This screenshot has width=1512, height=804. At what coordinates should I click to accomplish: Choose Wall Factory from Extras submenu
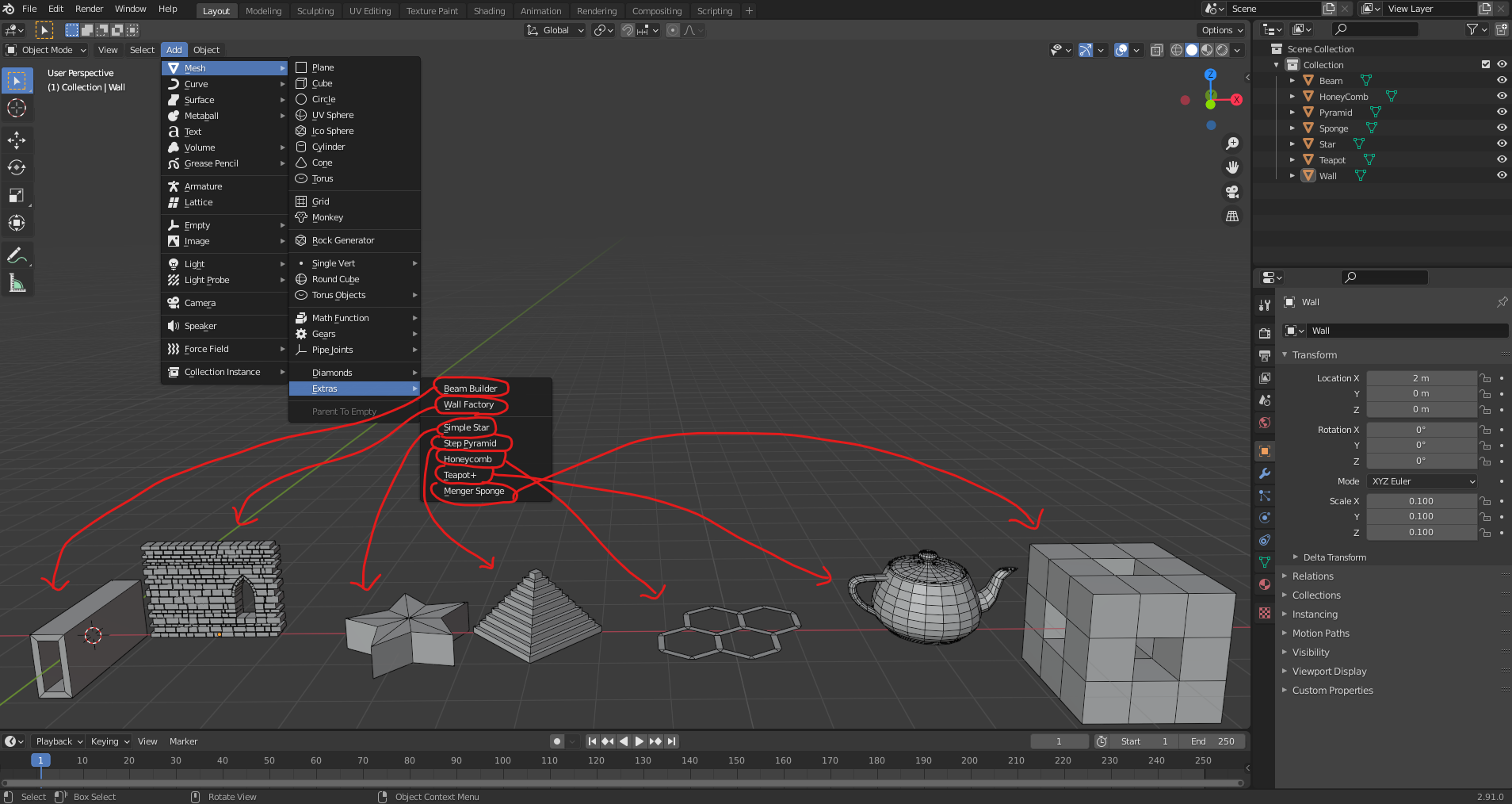tap(468, 404)
